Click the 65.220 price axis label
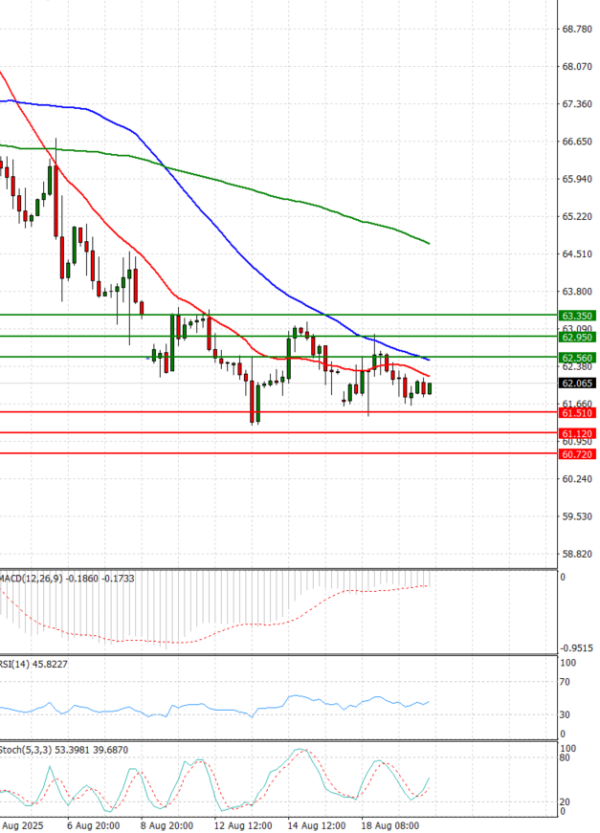This screenshot has width=600, height=833. click(577, 216)
